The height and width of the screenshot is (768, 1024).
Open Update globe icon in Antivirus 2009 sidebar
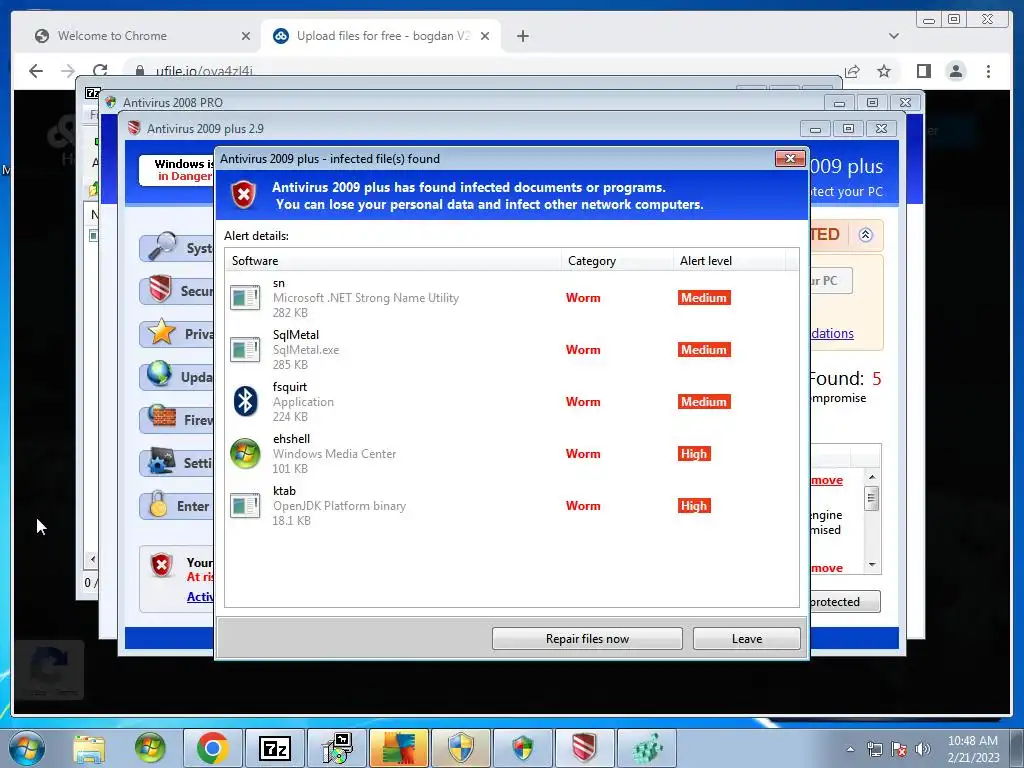pyautogui.click(x=159, y=375)
